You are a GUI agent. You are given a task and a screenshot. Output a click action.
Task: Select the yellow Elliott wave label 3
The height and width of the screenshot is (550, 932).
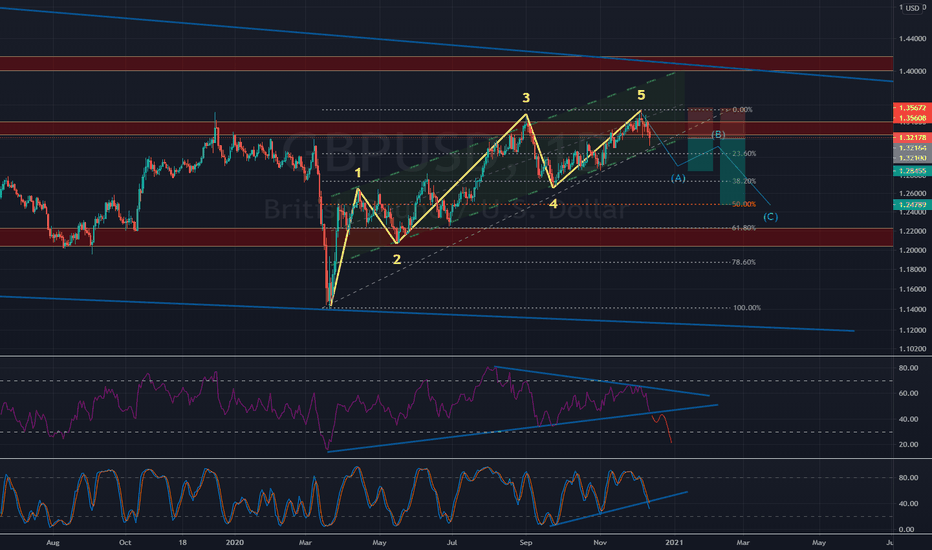tap(526, 98)
